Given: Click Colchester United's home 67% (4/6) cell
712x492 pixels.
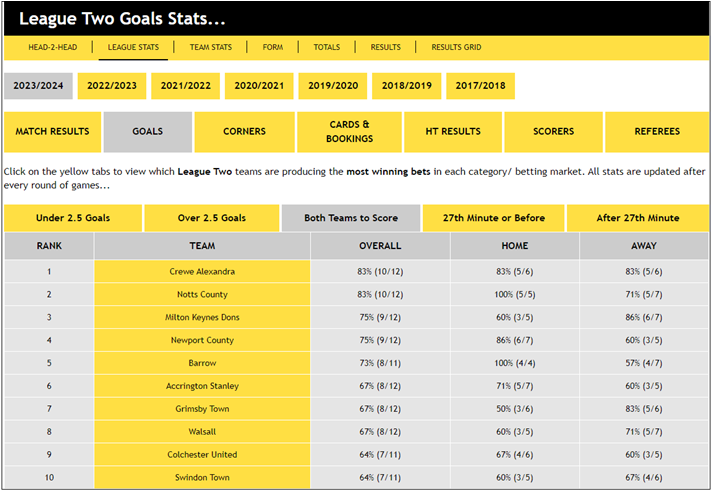Looking at the screenshot, I should click(514, 454).
